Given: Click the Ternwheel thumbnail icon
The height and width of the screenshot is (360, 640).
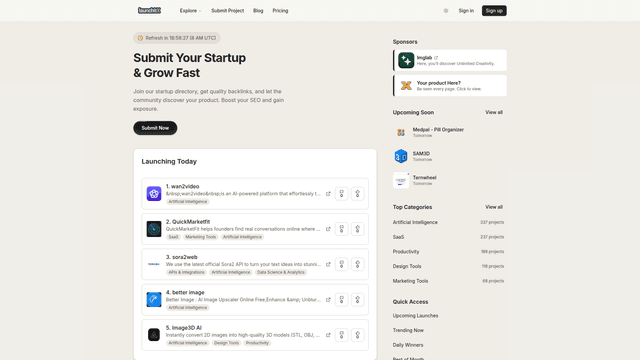Looking at the screenshot, I should 401,180.
